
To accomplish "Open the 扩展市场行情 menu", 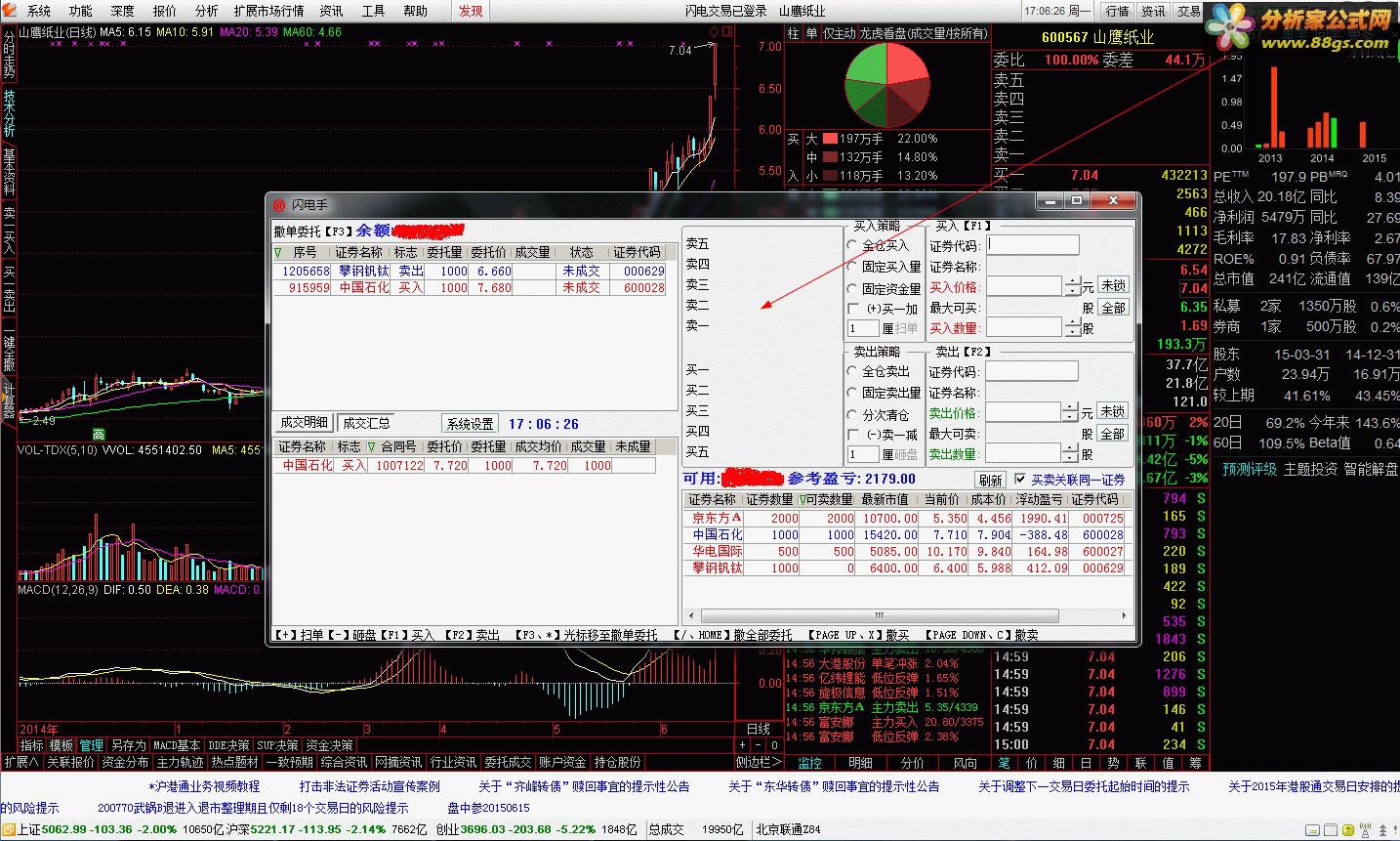I will [x=269, y=11].
